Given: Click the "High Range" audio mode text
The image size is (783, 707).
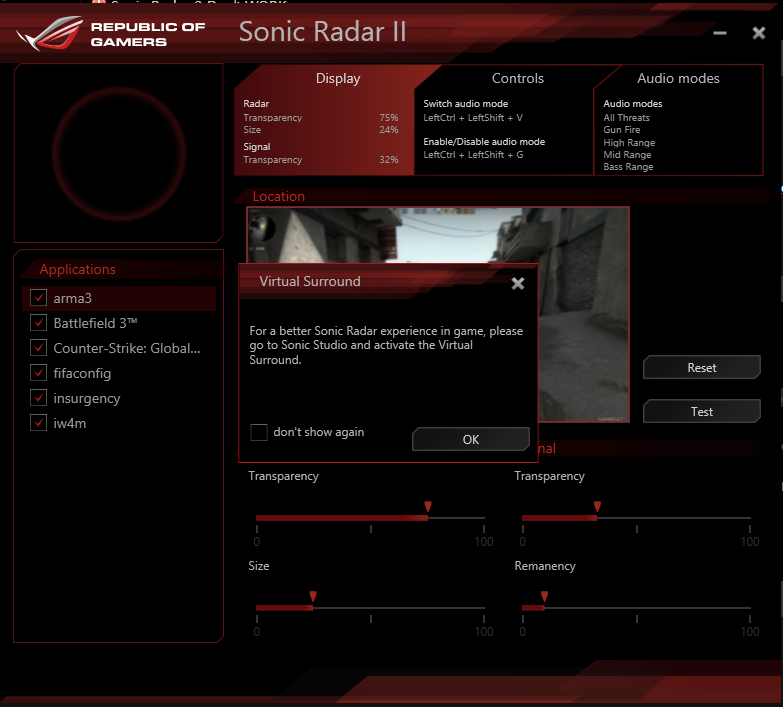Looking at the screenshot, I should tap(629, 143).
